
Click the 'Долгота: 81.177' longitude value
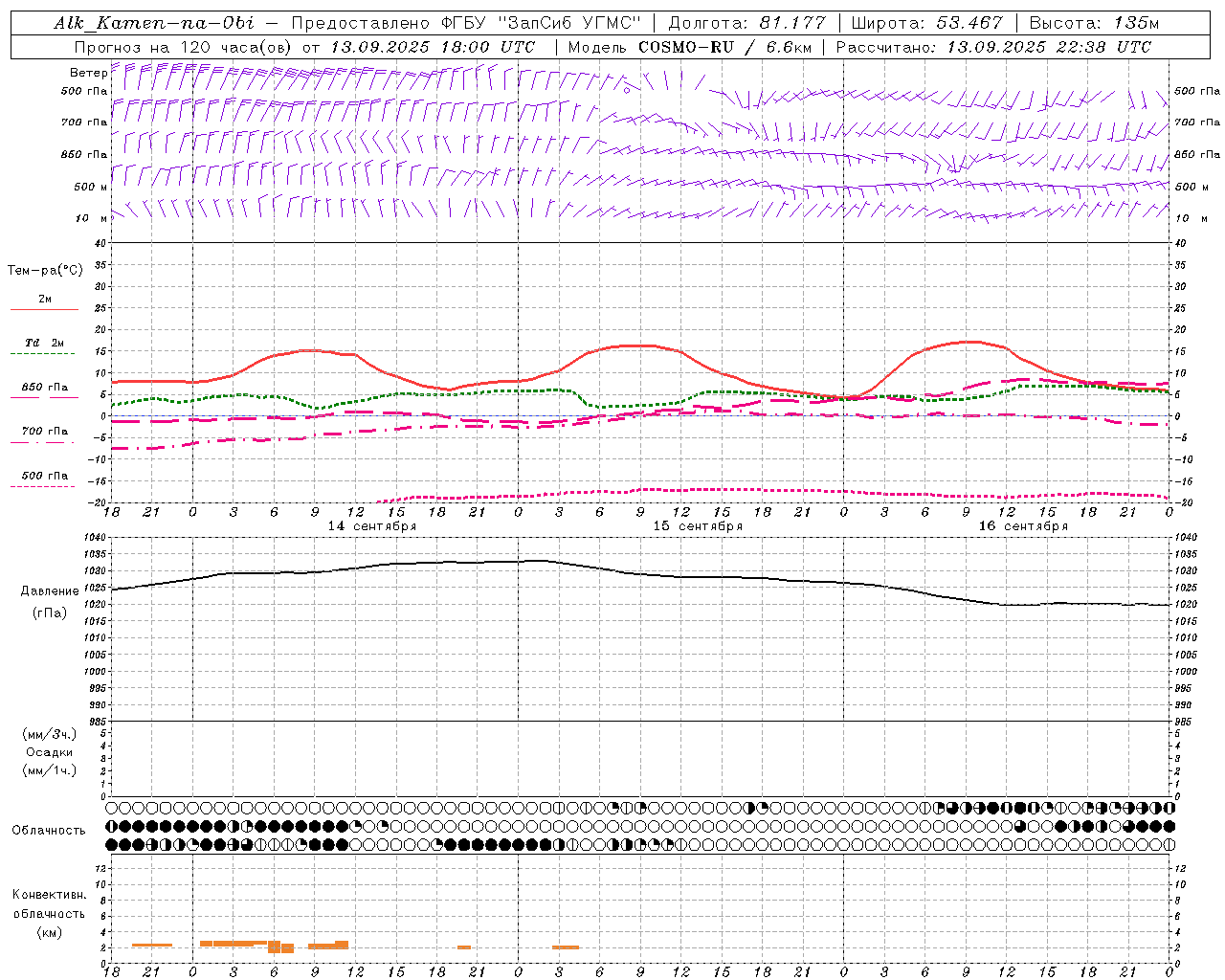[746, 23]
